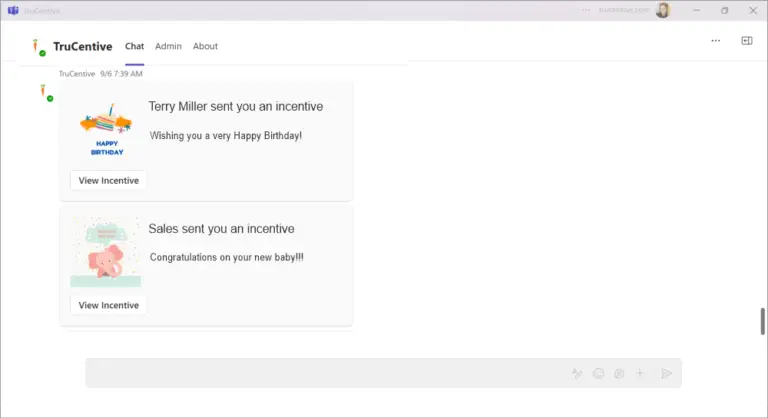This screenshot has width=768, height=418.
Task: Click the TruCentive 9/6 7:39 AM timestamp
Action: 100,74
